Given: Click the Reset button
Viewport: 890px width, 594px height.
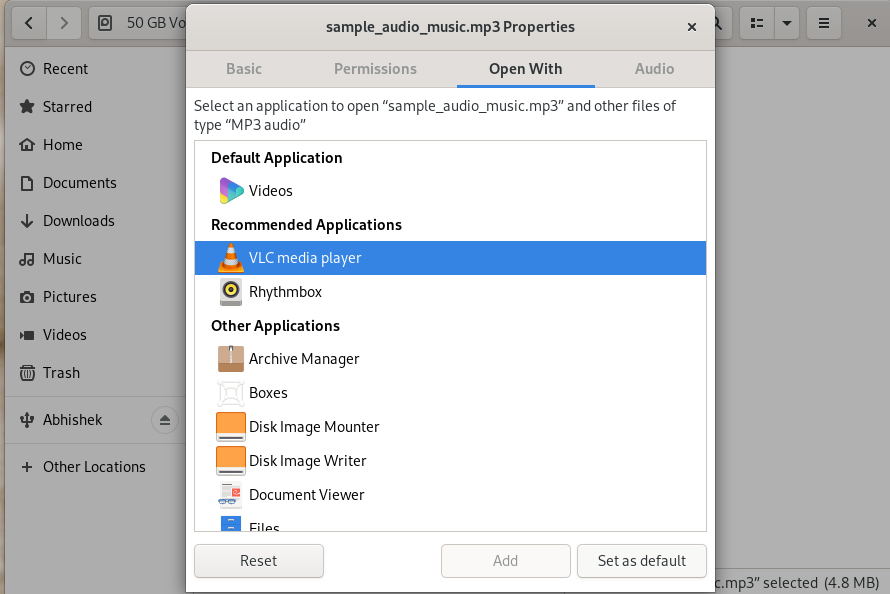Looking at the screenshot, I should point(259,561).
